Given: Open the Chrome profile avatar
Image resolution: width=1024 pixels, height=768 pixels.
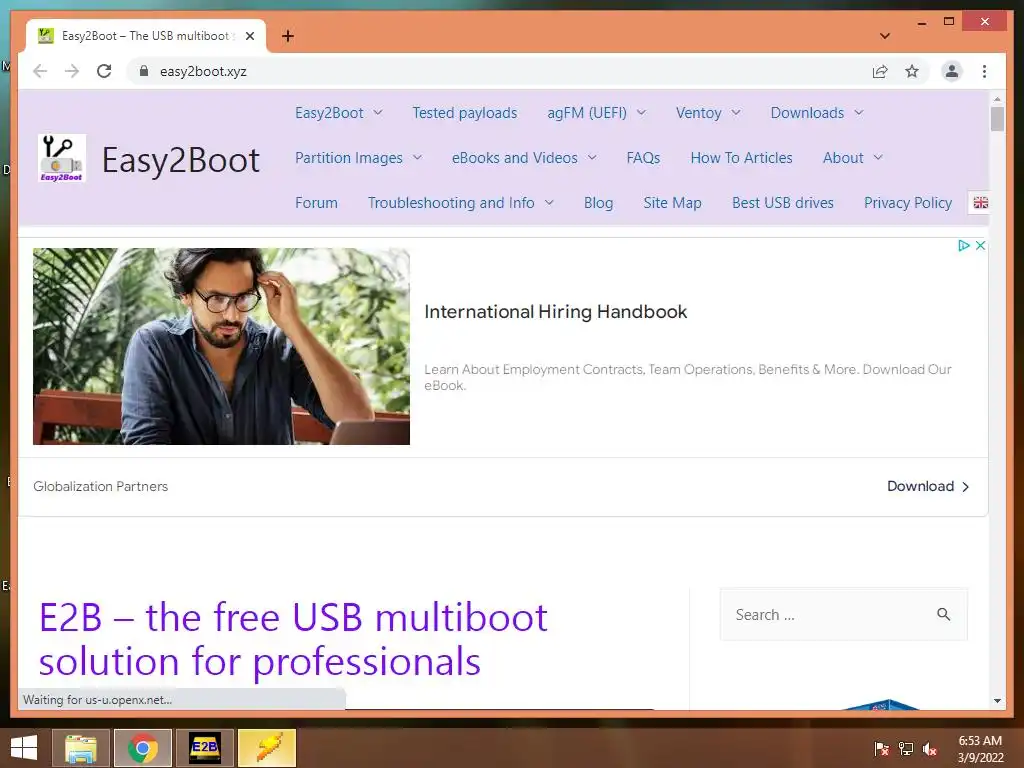Looking at the screenshot, I should pos(952,71).
